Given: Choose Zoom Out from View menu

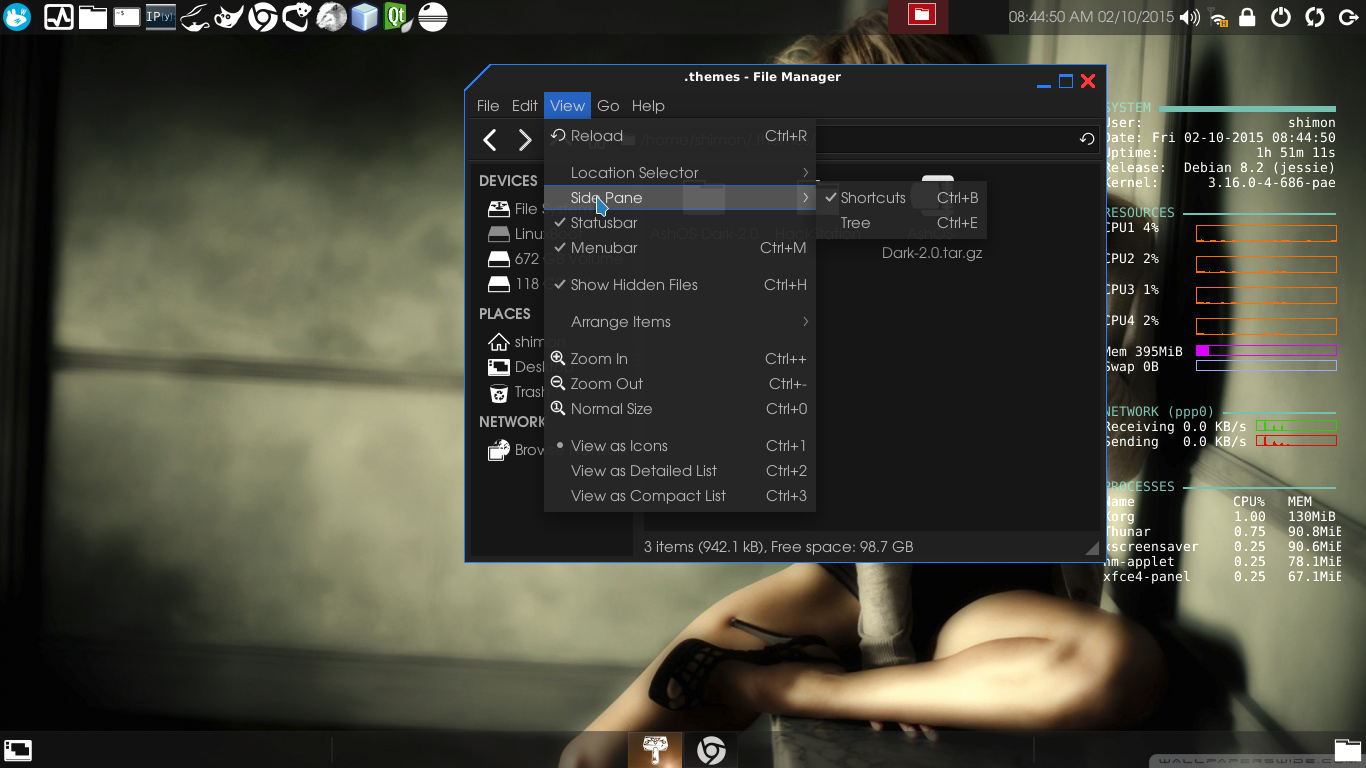Looking at the screenshot, I should pyautogui.click(x=680, y=384).
